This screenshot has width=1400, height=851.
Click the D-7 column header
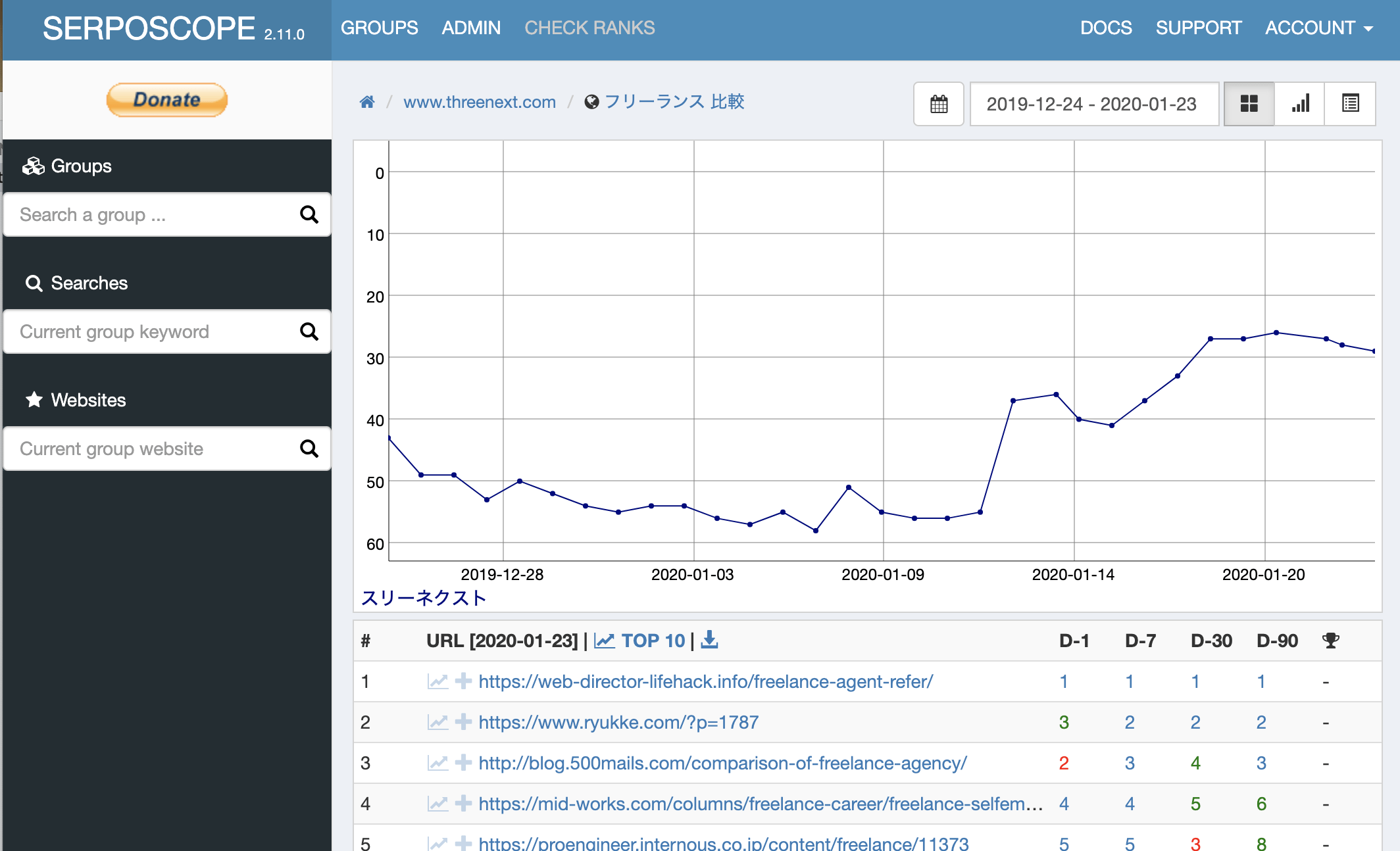(1140, 641)
